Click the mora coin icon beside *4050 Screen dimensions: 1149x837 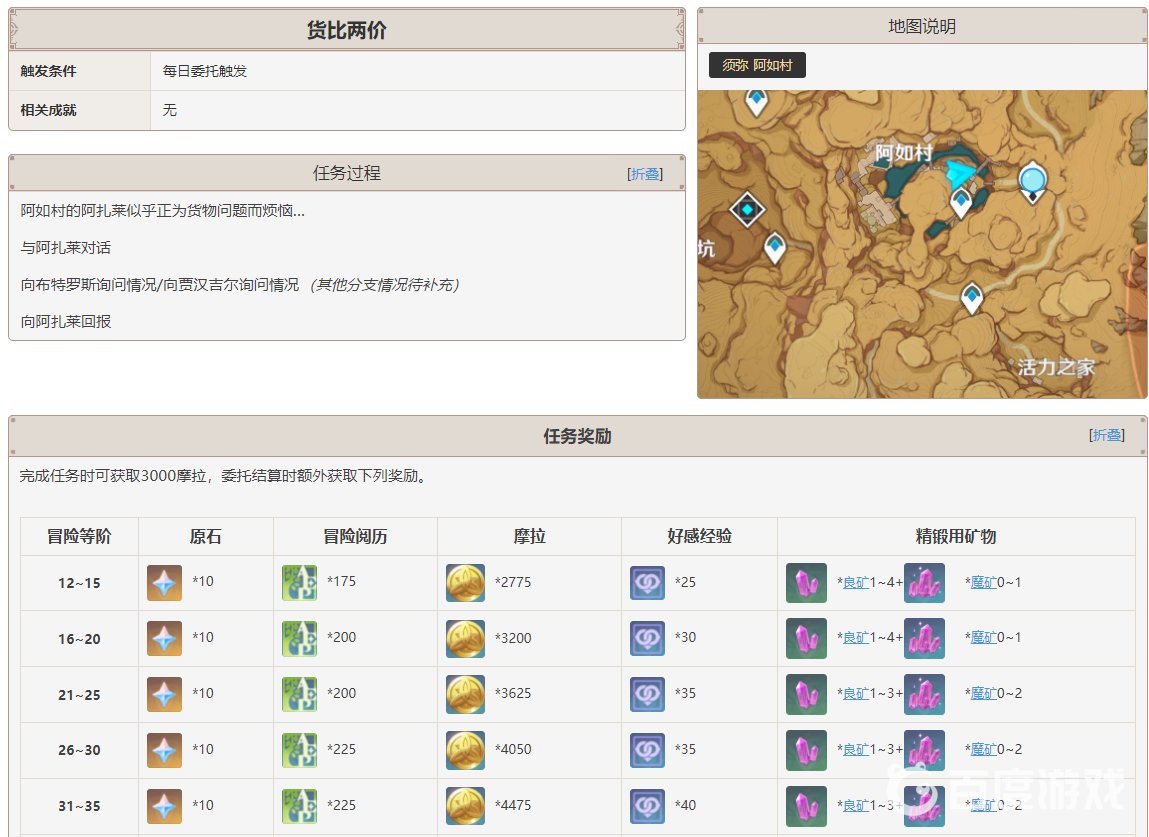pos(465,750)
